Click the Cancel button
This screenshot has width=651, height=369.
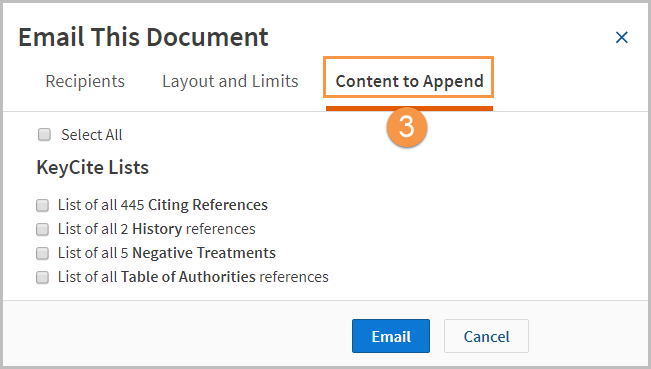pyautogui.click(x=486, y=336)
